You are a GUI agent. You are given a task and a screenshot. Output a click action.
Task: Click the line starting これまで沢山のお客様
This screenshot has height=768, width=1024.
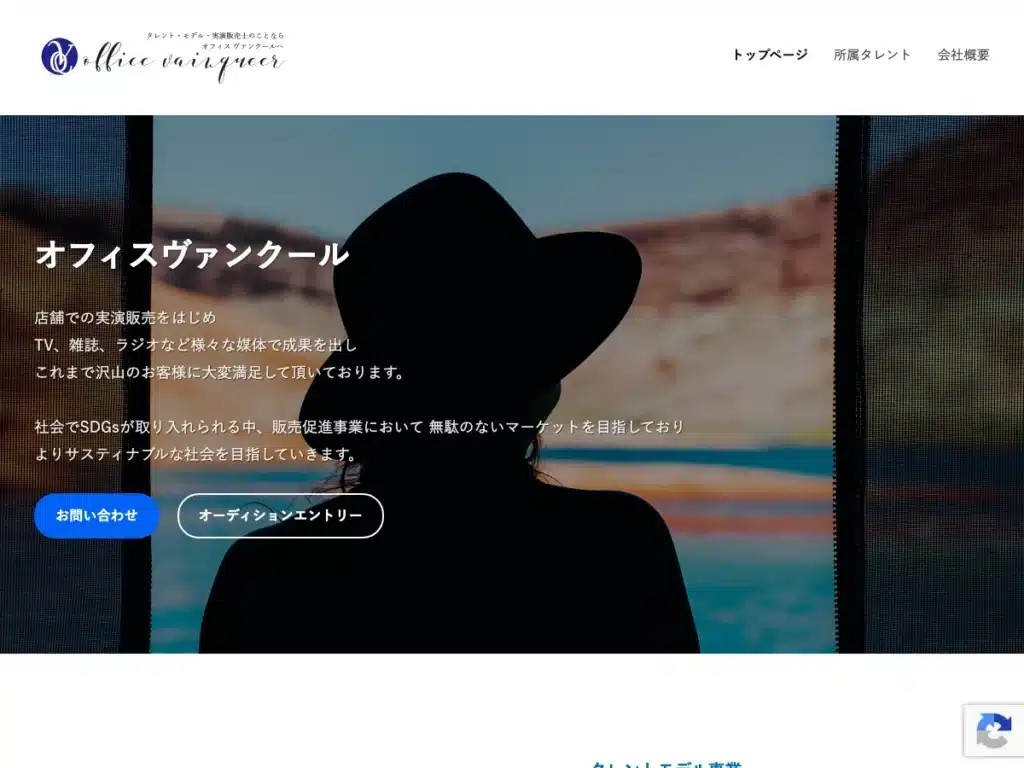pyautogui.click(x=219, y=372)
